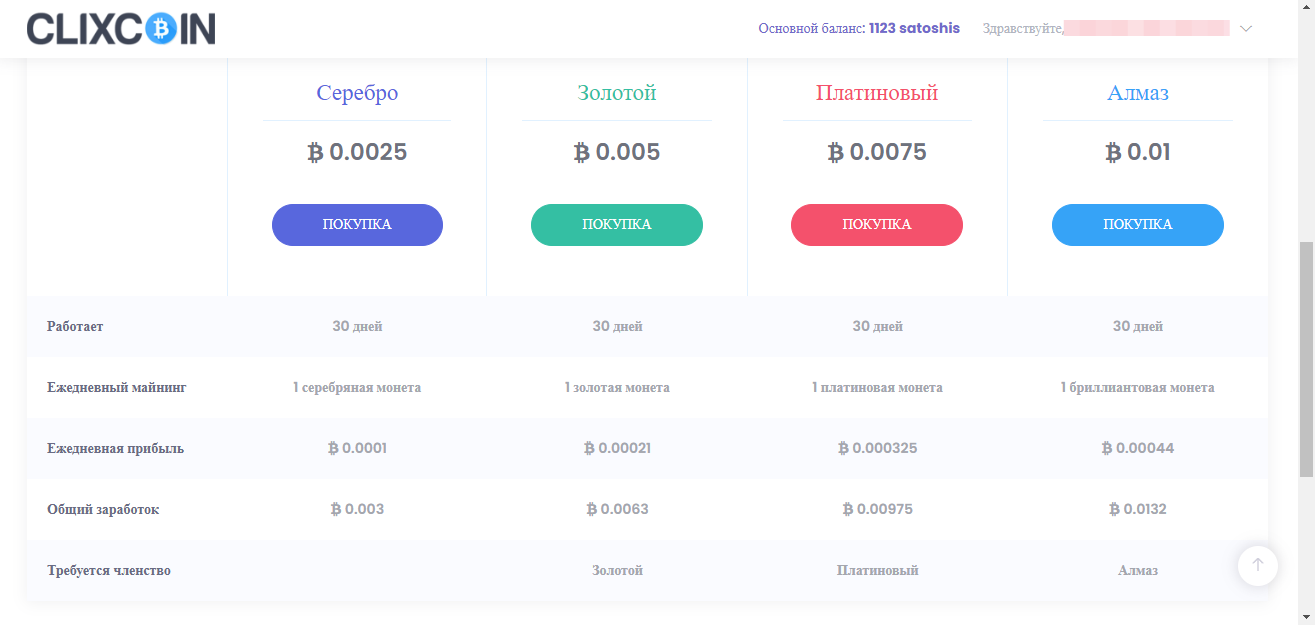
Task: Click the 1 платиновая монета cell
Action: (x=877, y=388)
